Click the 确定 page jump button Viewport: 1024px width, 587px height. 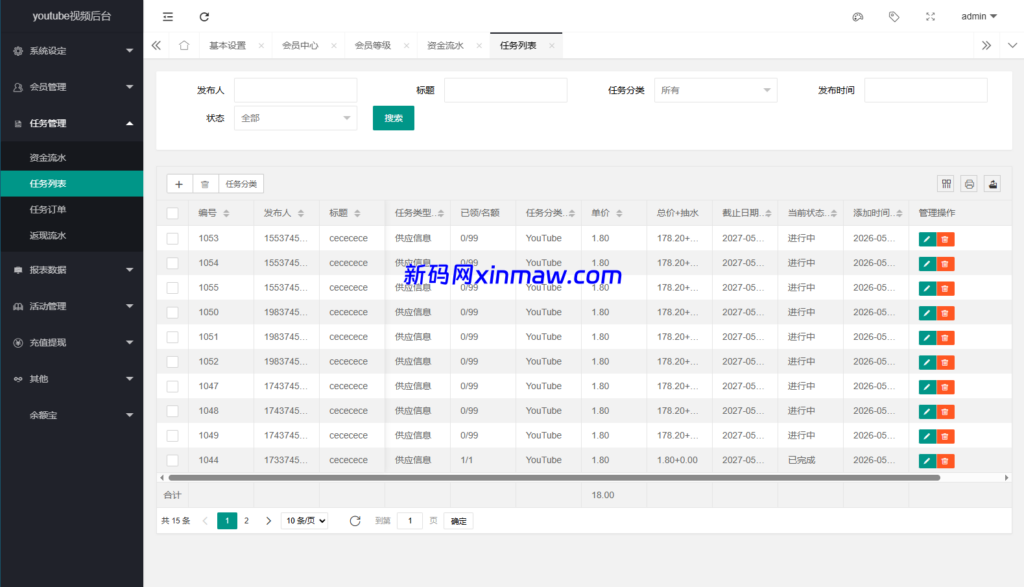[x=458, y=521]
